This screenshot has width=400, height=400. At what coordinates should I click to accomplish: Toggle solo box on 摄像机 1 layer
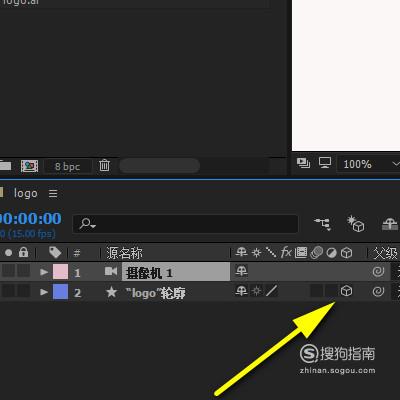pyautogui.click(x=8, y=271)
